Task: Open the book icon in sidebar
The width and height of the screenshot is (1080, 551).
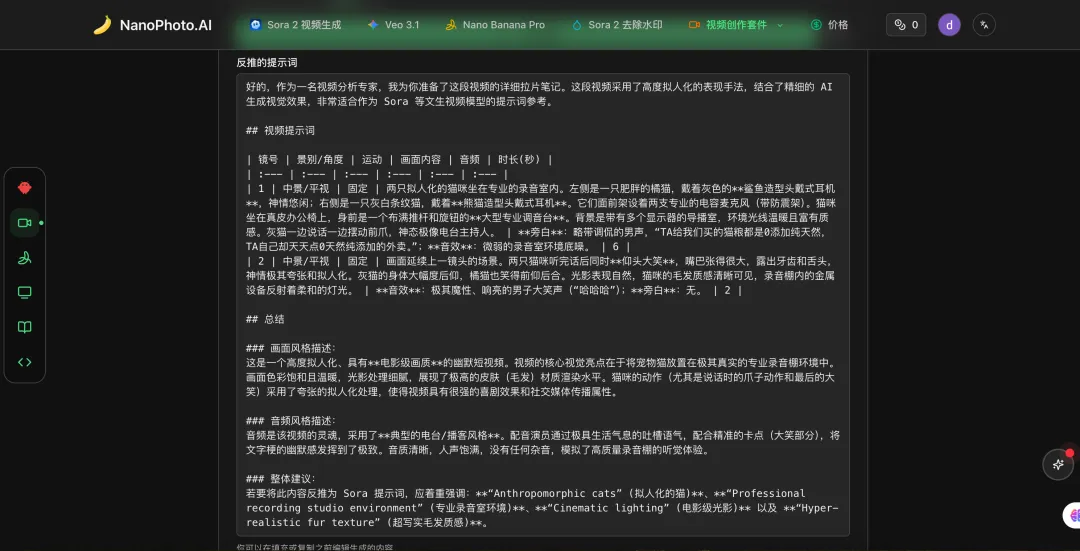Action: [25, 327]
